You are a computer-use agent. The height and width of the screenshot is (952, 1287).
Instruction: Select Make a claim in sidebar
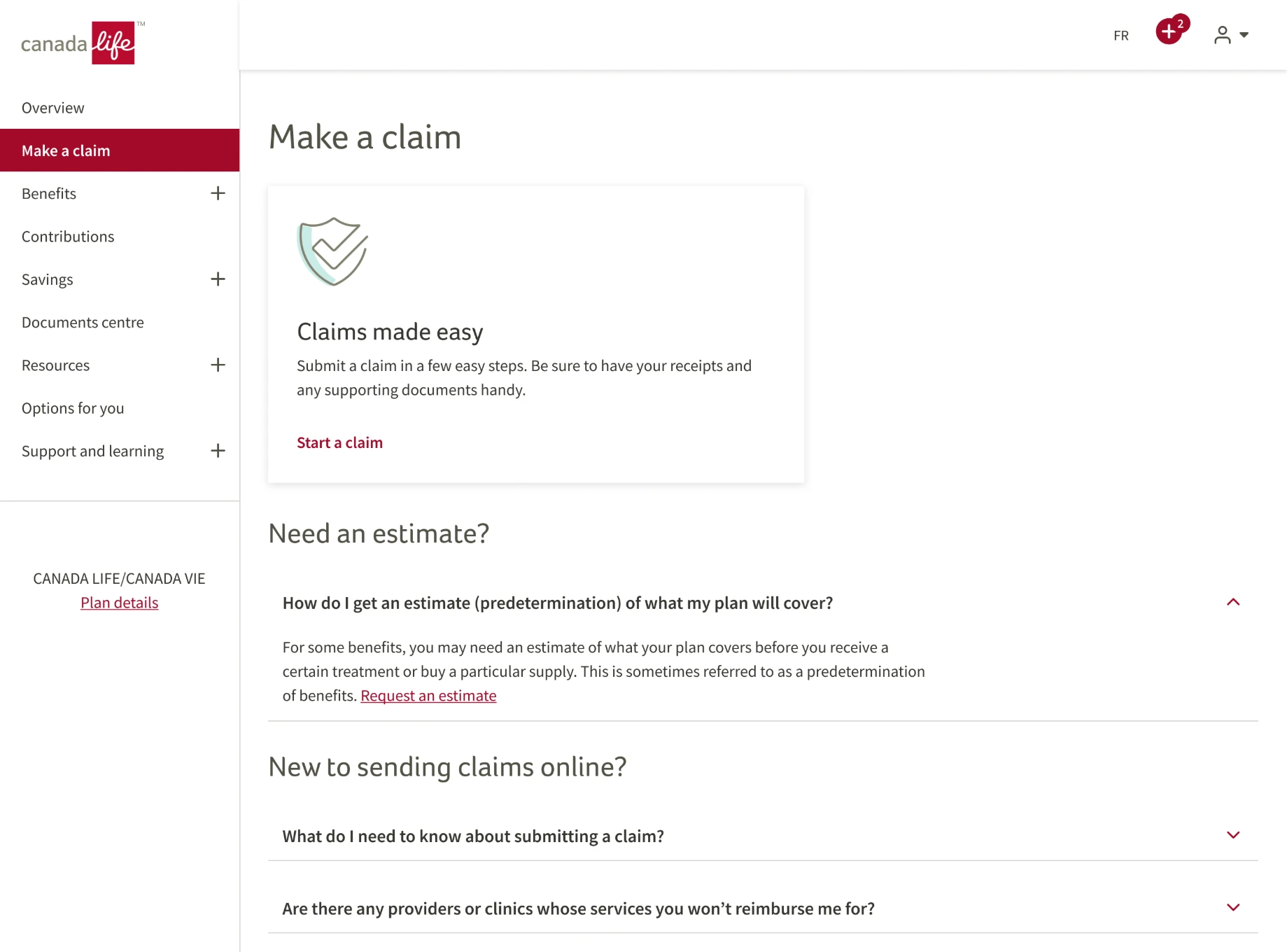(x=120, y=150)
